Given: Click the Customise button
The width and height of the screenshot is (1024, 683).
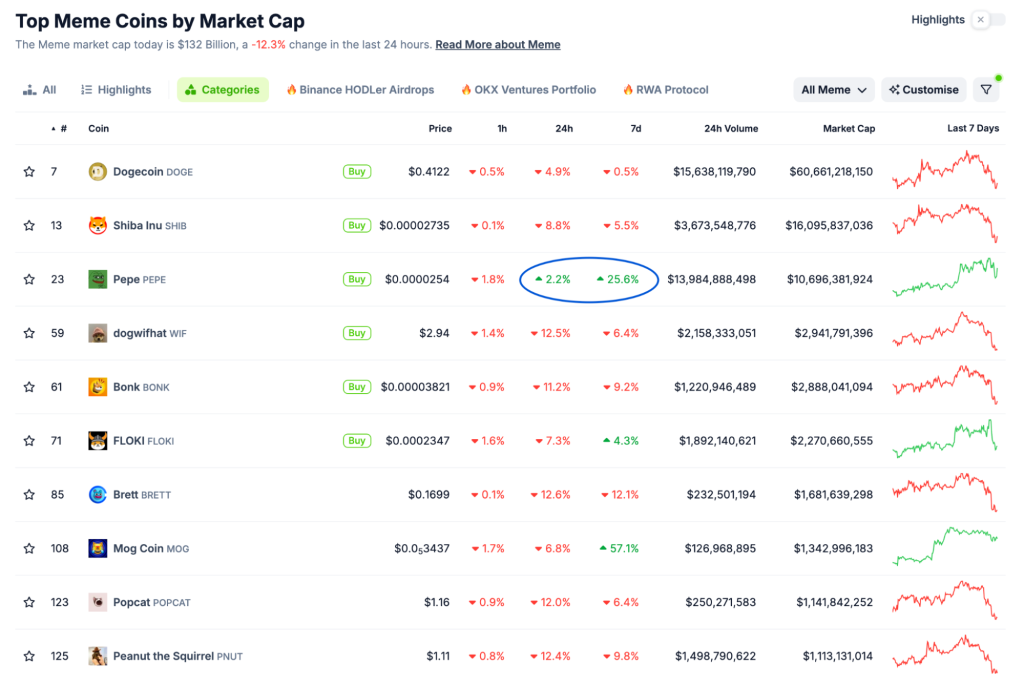Looking at the screenshot, I should coord(923,90).
